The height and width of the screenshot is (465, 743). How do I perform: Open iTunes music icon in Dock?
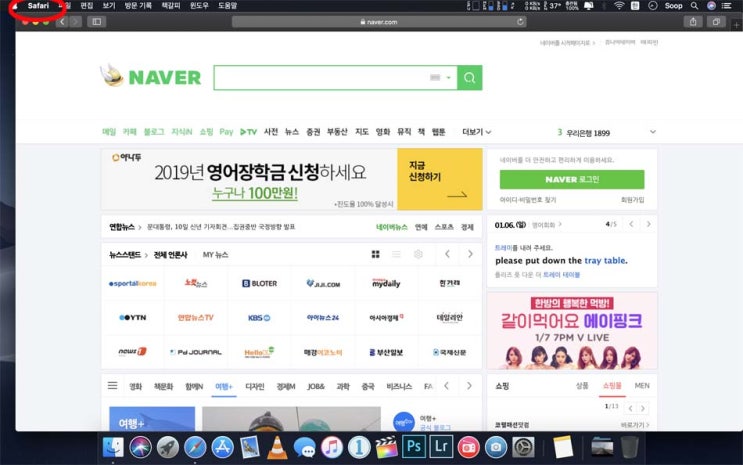tap(332, 447)
